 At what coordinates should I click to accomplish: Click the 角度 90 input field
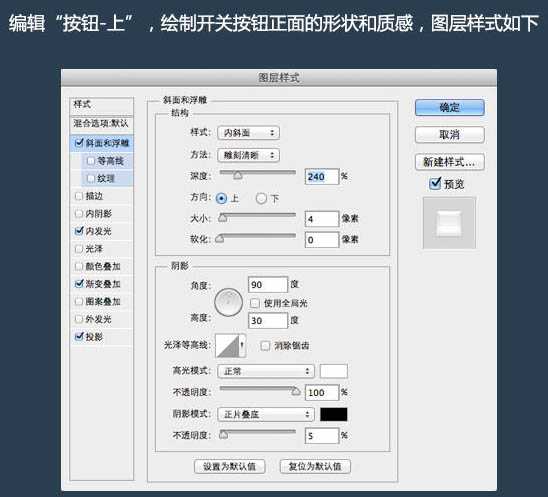tap(268, 285)
